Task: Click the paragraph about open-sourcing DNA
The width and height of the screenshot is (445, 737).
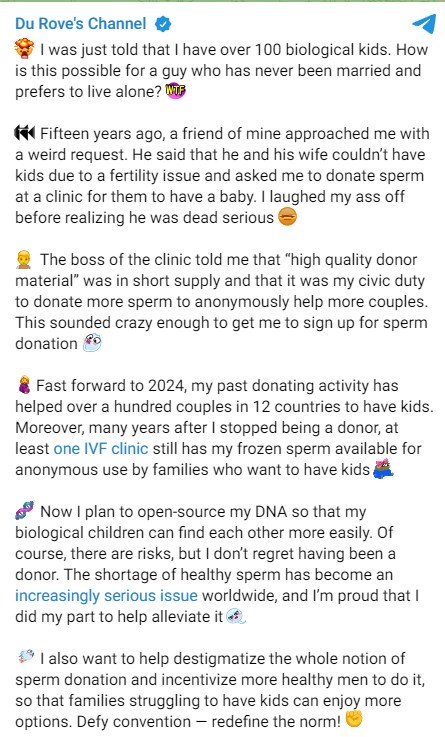Action: click(217, 564)
